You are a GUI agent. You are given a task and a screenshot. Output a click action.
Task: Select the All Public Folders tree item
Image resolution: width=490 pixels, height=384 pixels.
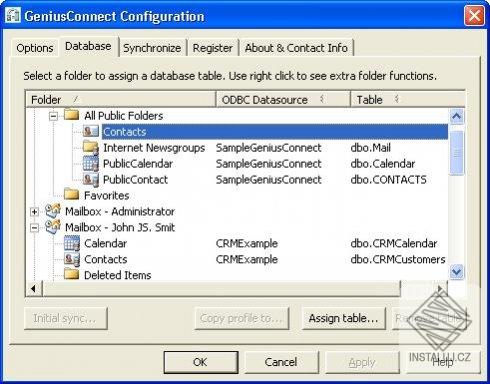(x=124, y=116)
